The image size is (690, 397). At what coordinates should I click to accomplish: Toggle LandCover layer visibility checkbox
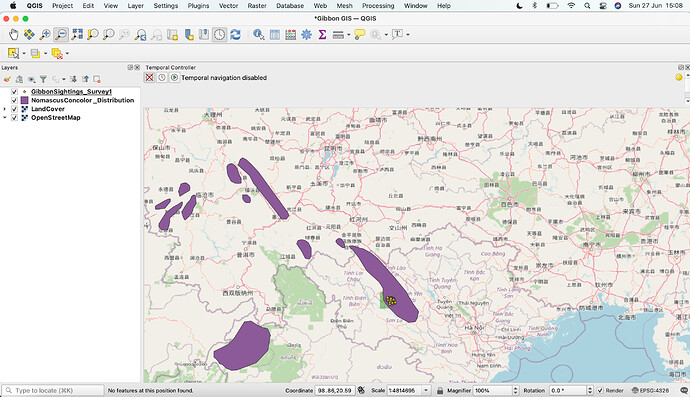pos(14,109)
